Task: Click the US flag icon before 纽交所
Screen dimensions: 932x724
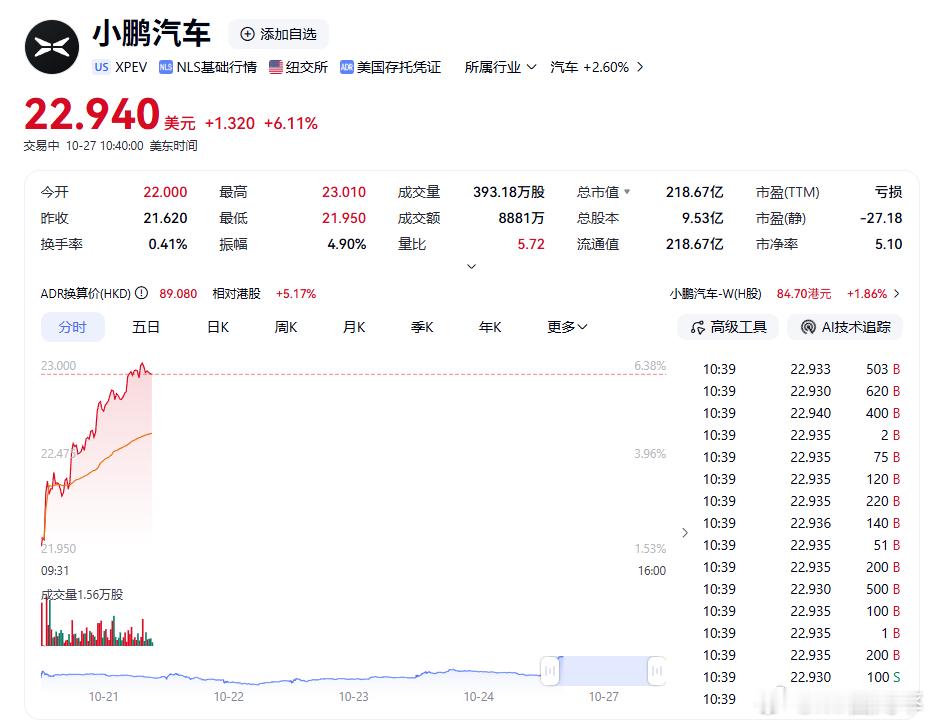Action: [277, 67]
